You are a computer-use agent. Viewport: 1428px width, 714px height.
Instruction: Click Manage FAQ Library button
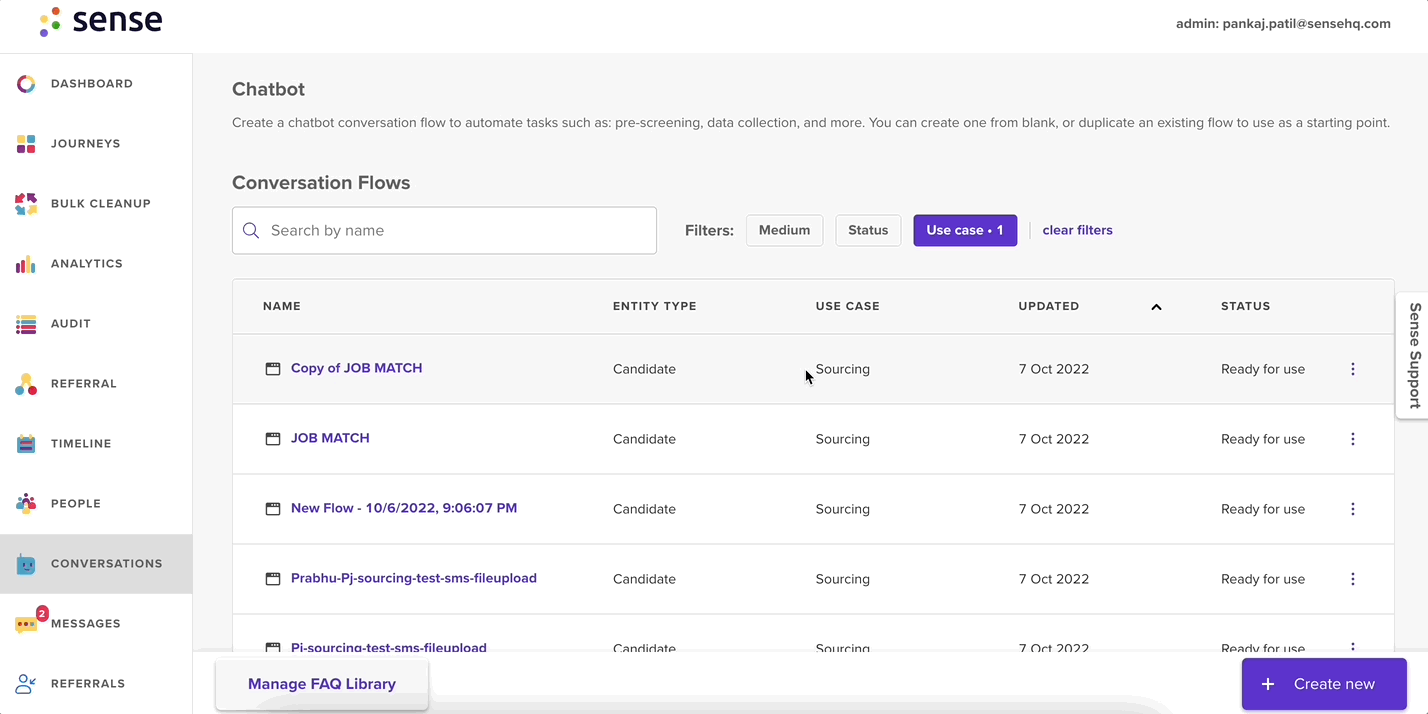click(x=322, y=684)
